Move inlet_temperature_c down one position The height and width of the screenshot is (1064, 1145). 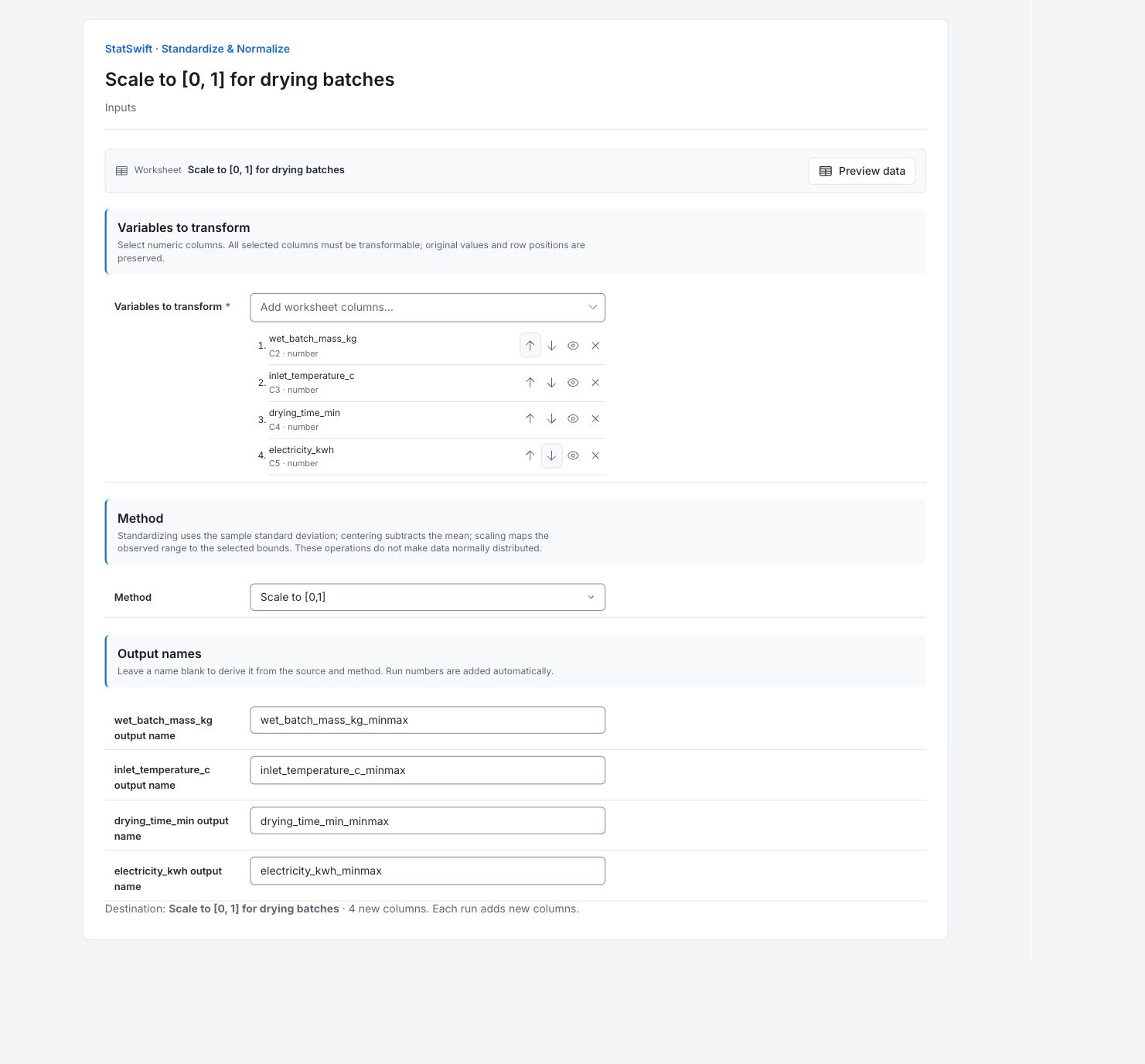[x=551, y=383]
